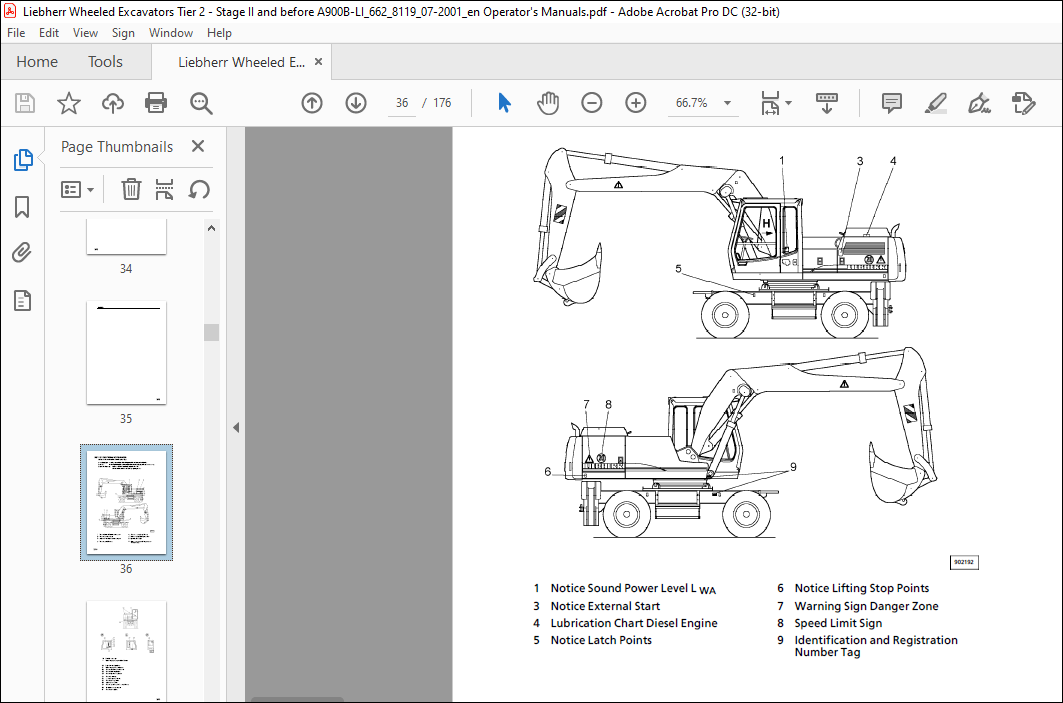Image resolution: width=1063 pixels, height=703 pixels.
Task: Click the fit page scrolling icon
Action: pos(771,103)
